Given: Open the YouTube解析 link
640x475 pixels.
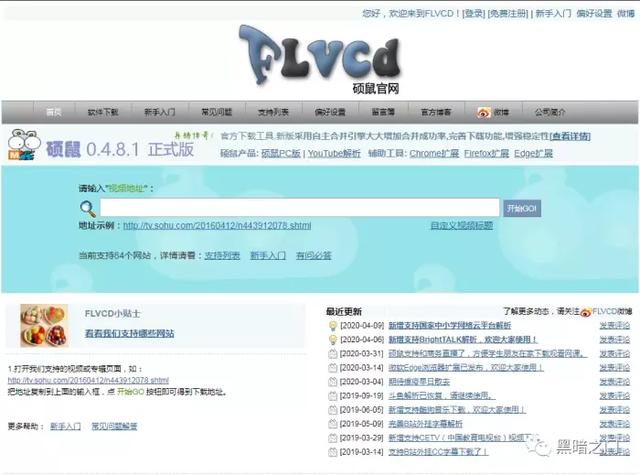Looking at the screenshot, I should point(334,153).
